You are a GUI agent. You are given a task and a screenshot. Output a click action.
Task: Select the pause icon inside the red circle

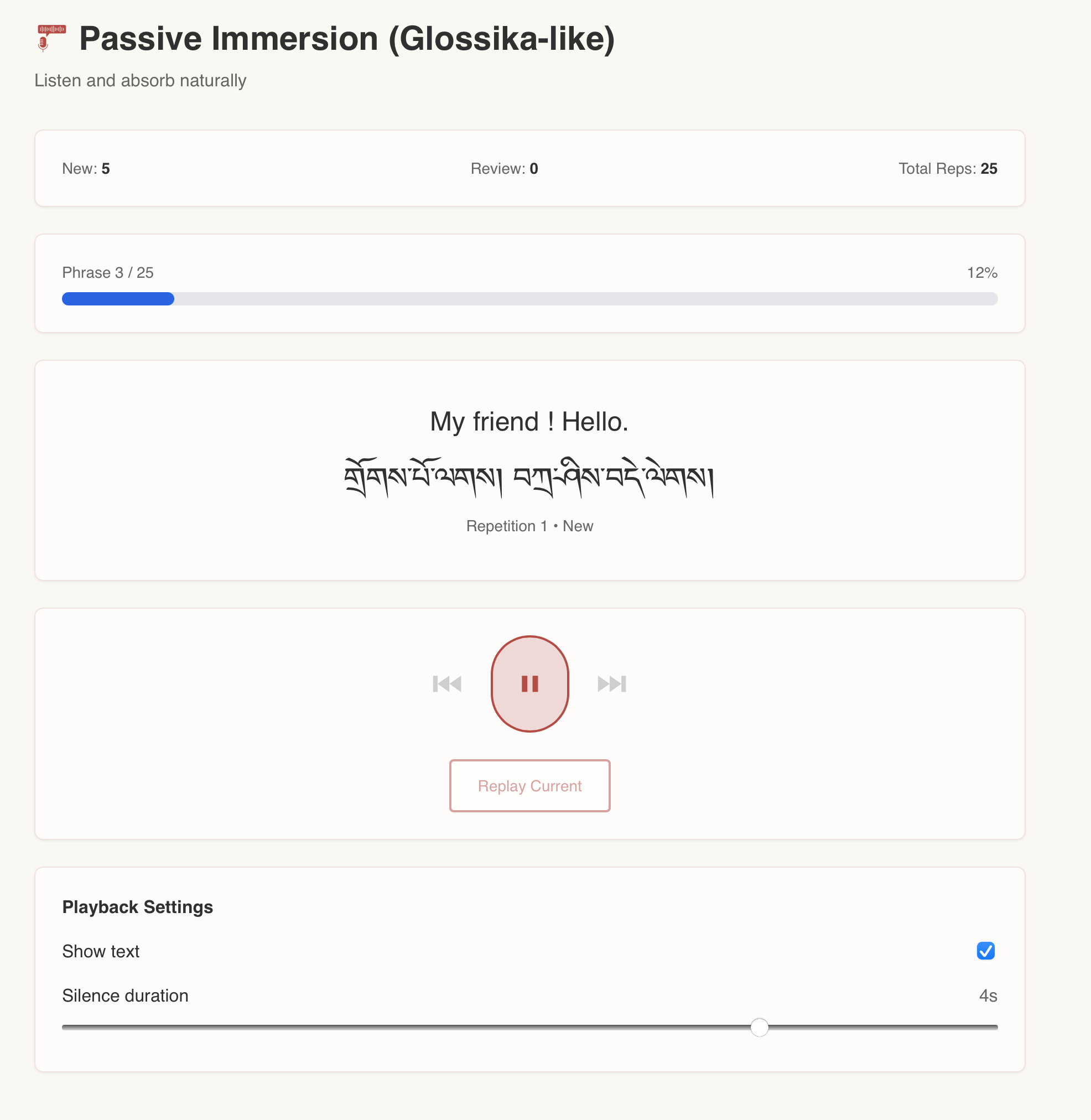(x=529, y=683)
